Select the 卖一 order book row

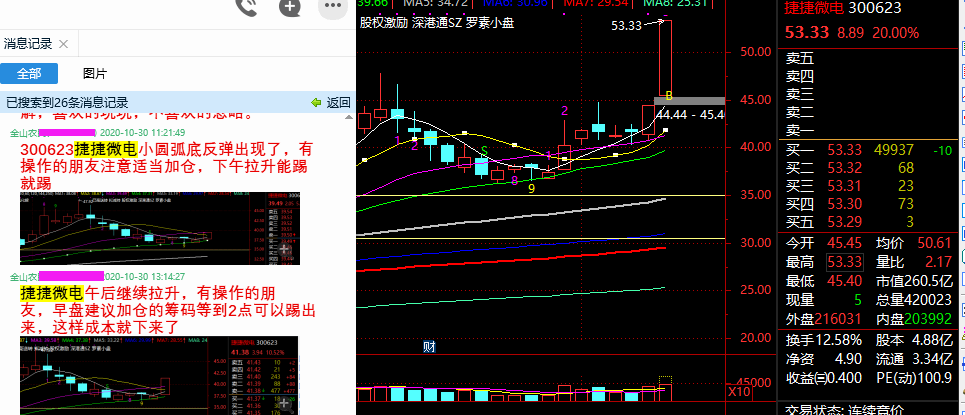click(x=869, y=130)
